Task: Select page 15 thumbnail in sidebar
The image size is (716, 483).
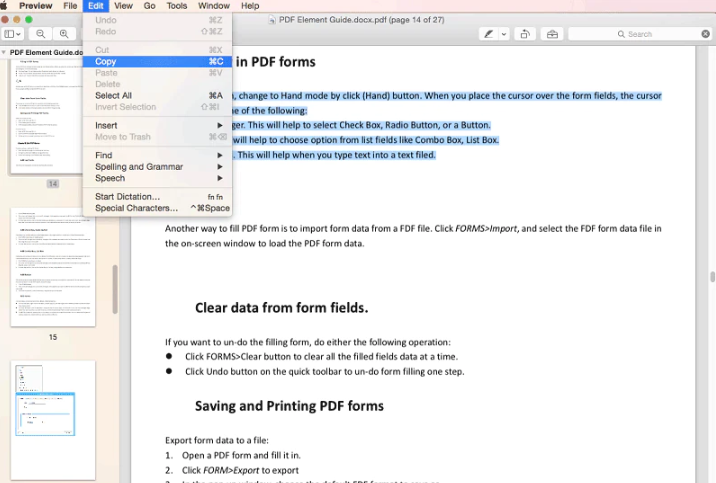Action: pos(53,267)
